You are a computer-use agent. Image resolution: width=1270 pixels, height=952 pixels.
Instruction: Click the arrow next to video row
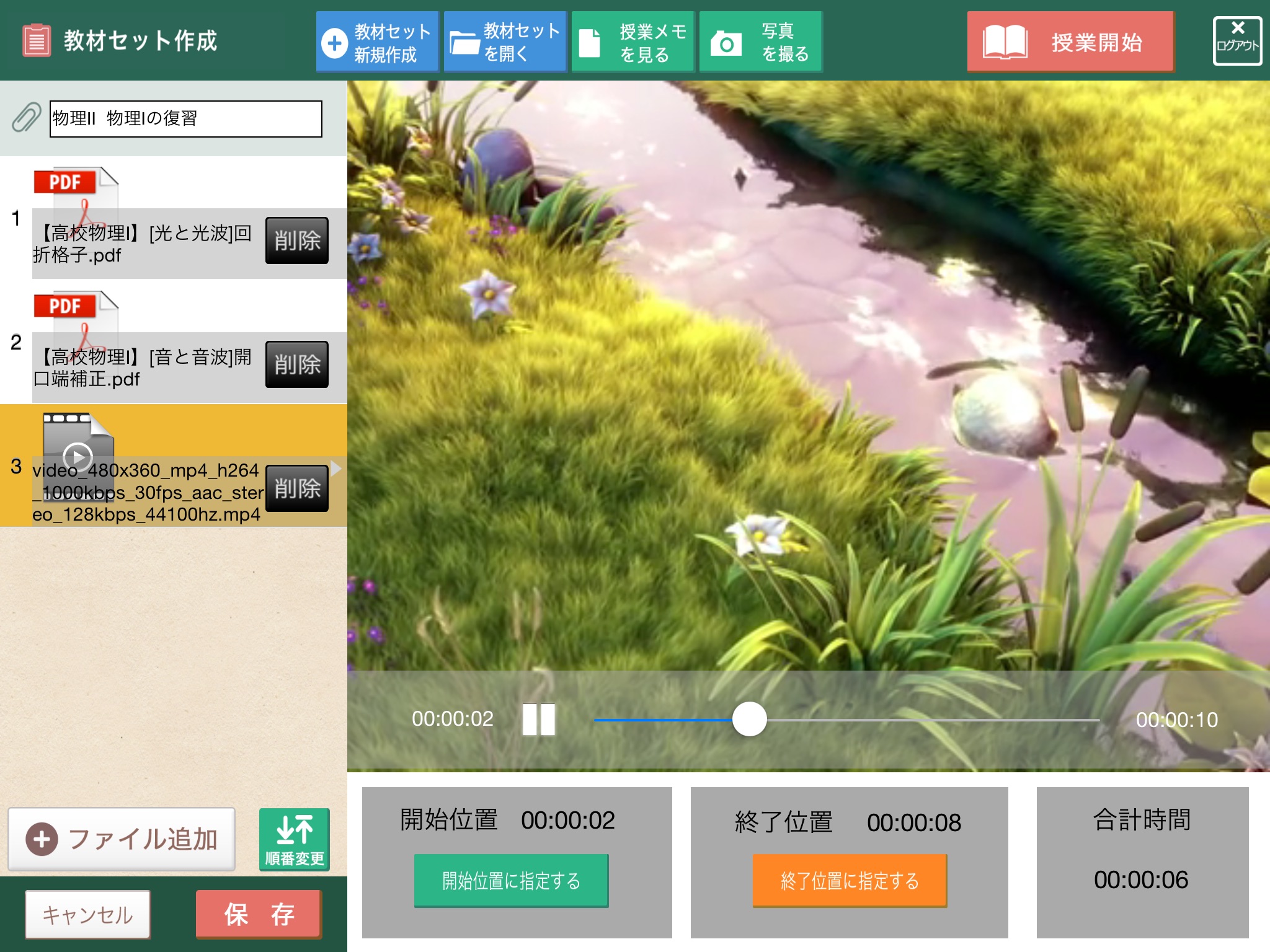point(337,468)
